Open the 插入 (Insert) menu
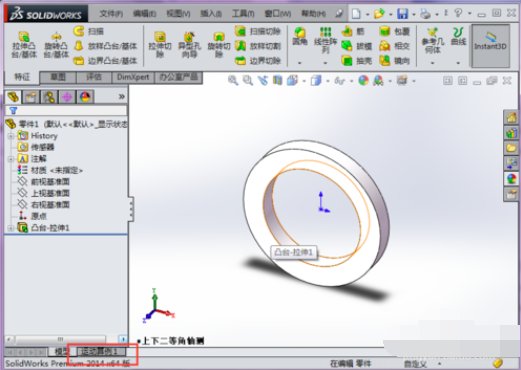The width and height of the screenshot is (521, 370). click(x=211, y=14)
